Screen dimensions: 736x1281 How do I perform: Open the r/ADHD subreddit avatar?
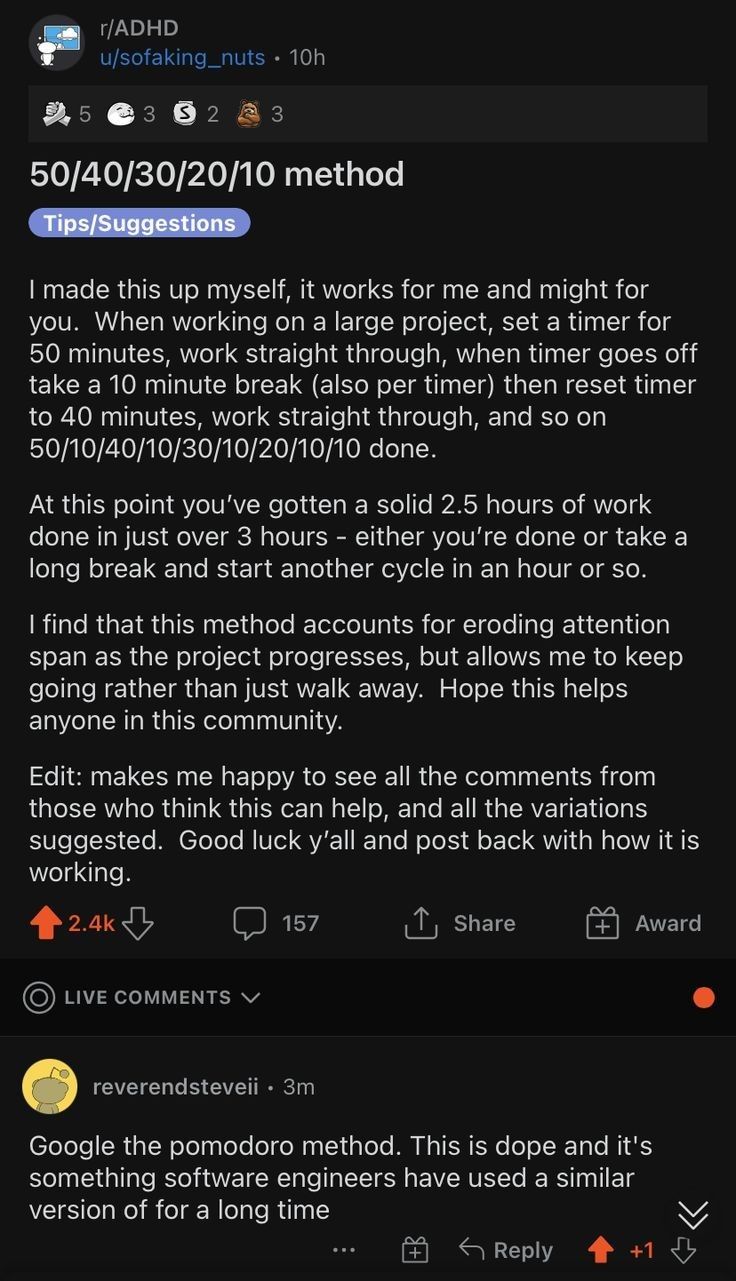coord(56,42)
